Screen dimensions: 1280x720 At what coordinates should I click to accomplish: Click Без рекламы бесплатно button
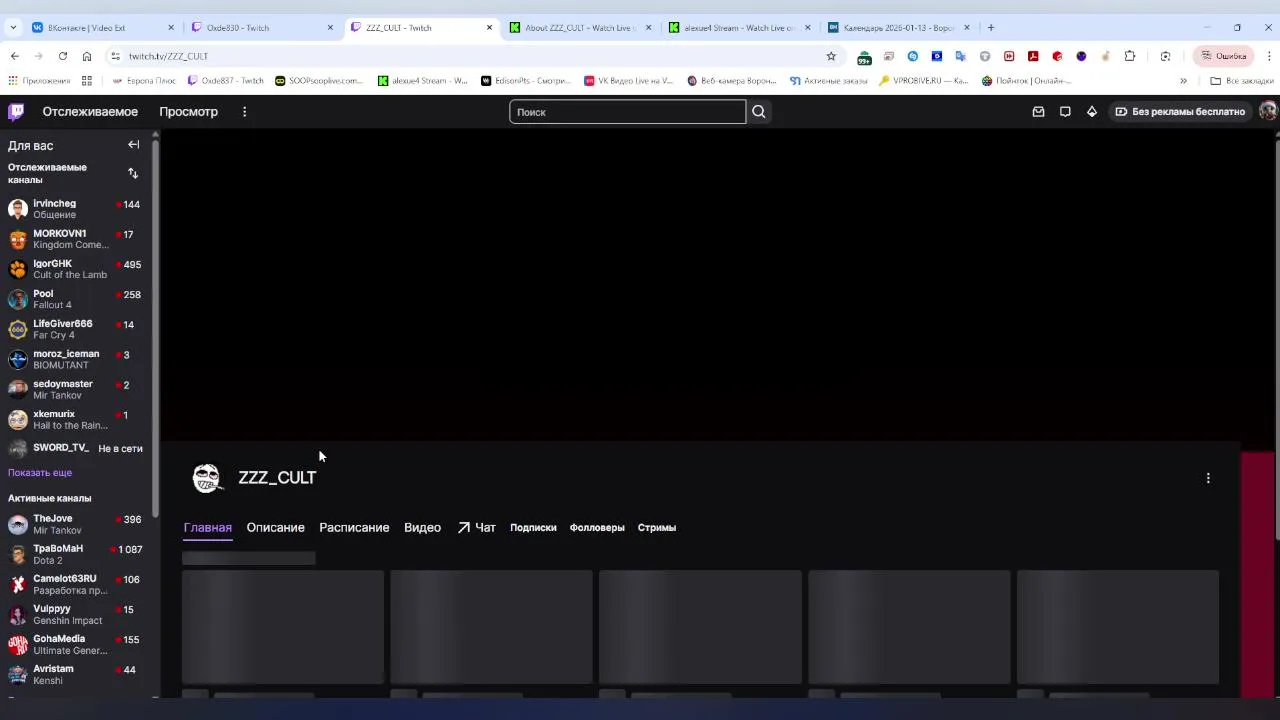point(1180,112)
